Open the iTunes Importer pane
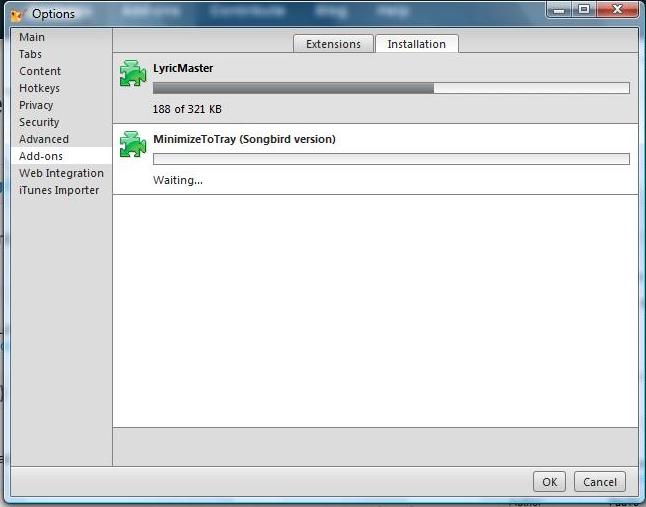The image size is (646, 507). click(59, 190)
